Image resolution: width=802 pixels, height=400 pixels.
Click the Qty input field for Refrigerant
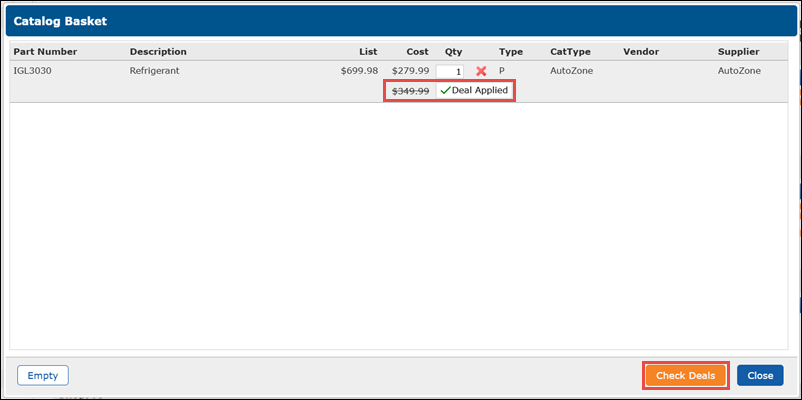(x=451, y=72)
